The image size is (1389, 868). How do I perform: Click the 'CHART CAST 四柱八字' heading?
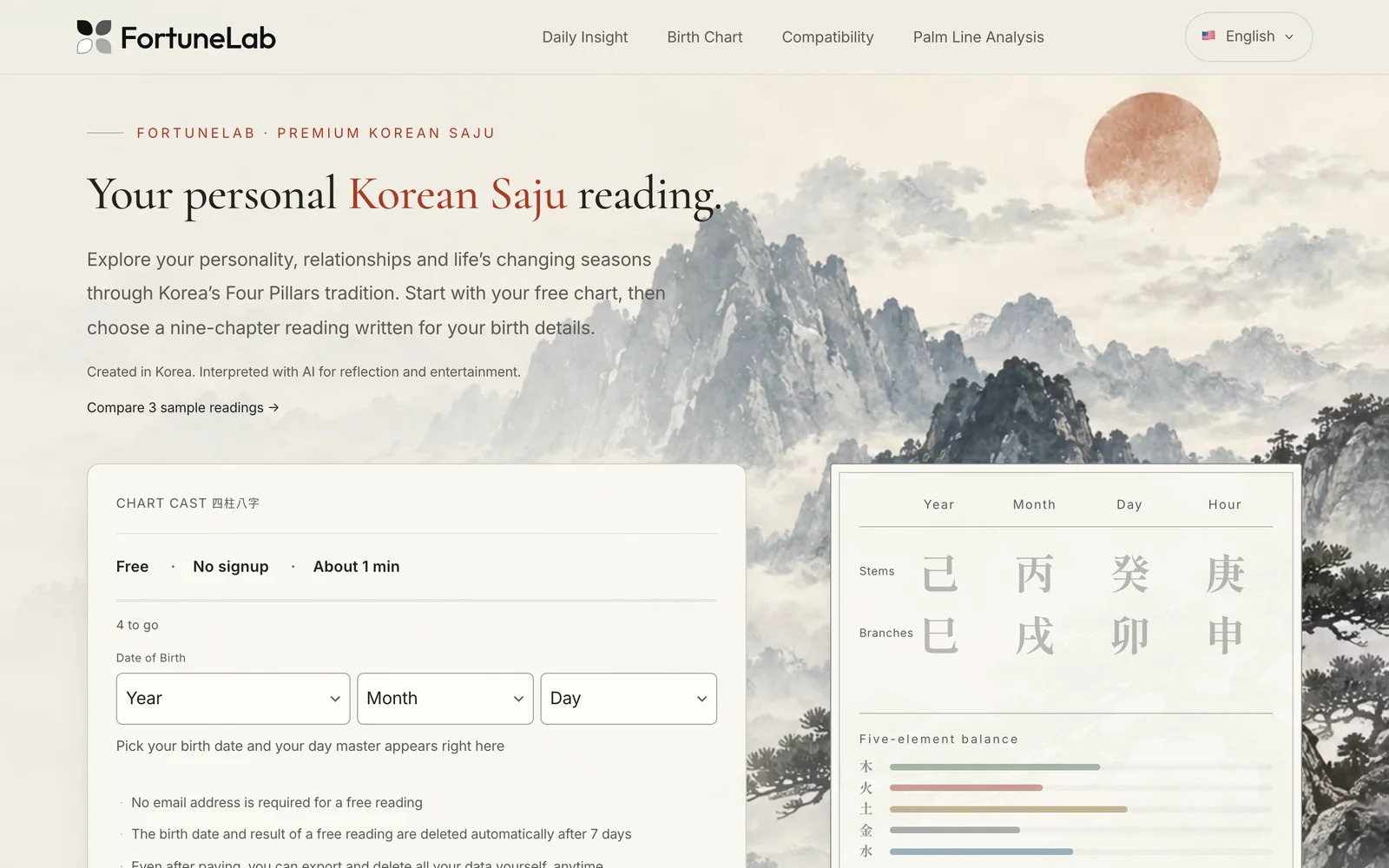coord(188,503)
